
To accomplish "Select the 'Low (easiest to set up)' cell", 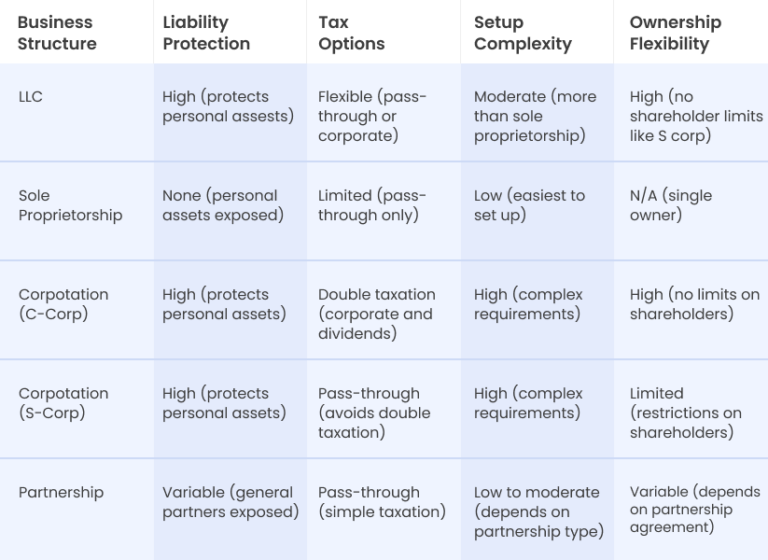I will coord(529,205).
